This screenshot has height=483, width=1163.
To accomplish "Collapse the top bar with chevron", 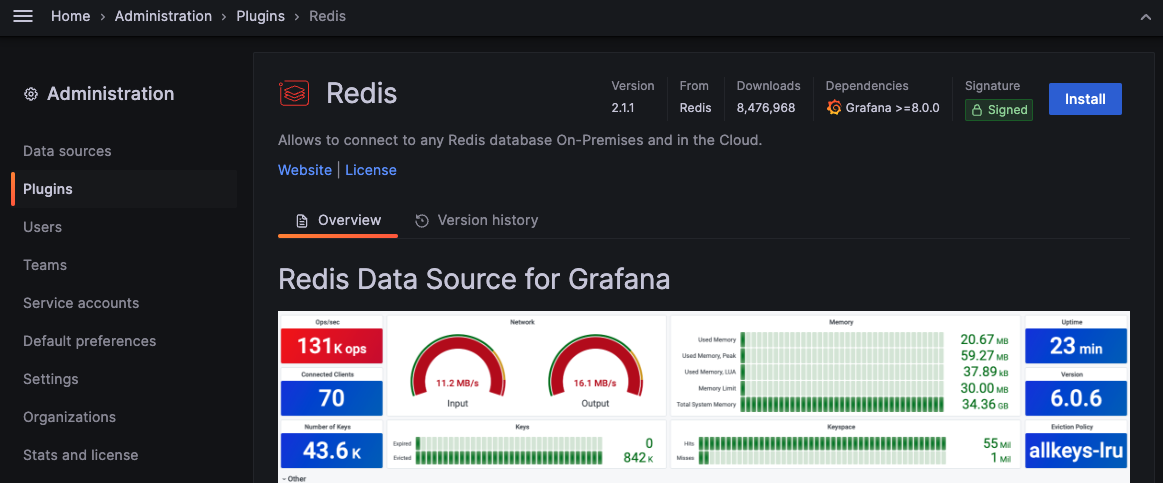I will click(1146, 16).
